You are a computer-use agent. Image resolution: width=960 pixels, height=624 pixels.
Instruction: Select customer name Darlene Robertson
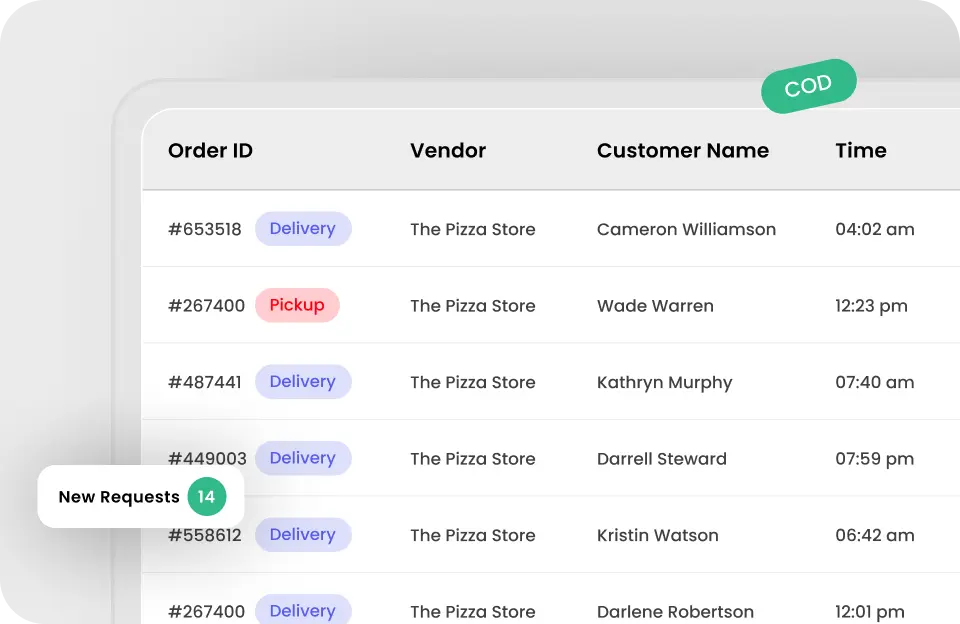[675, 612]
